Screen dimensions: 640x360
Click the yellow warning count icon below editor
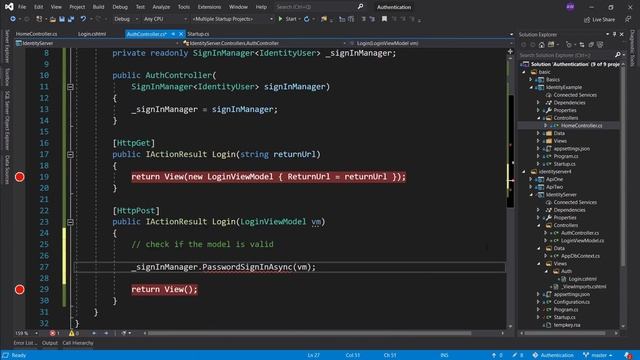(x=71, y=333)
